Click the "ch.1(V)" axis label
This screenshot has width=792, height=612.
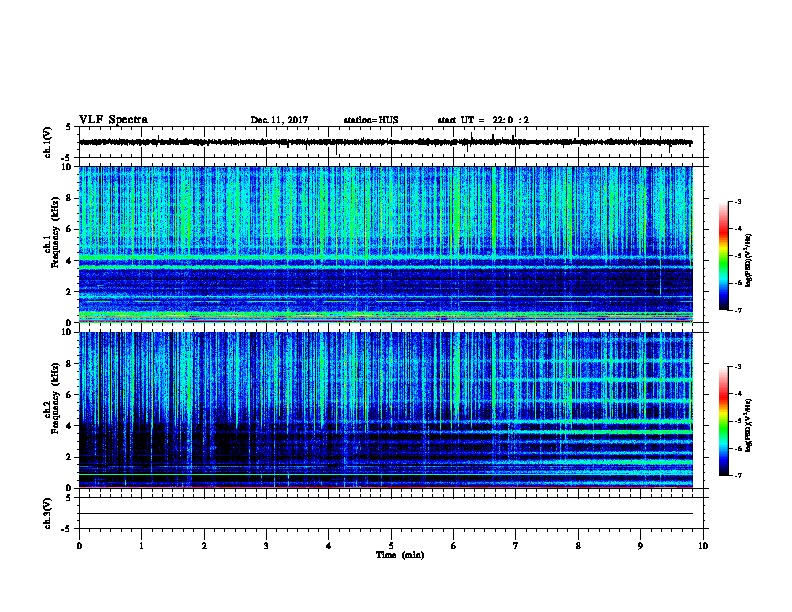click(x=47, y=142)
